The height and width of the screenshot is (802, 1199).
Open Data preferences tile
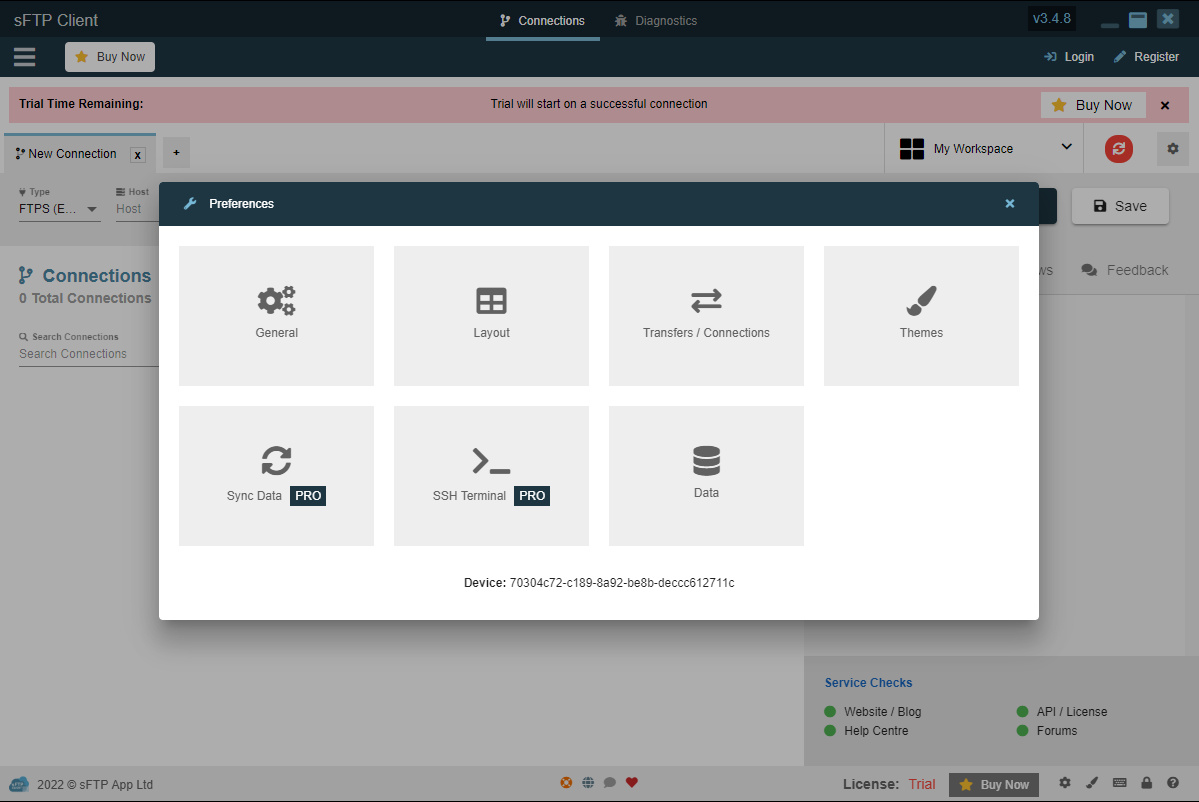pos(706,476)
